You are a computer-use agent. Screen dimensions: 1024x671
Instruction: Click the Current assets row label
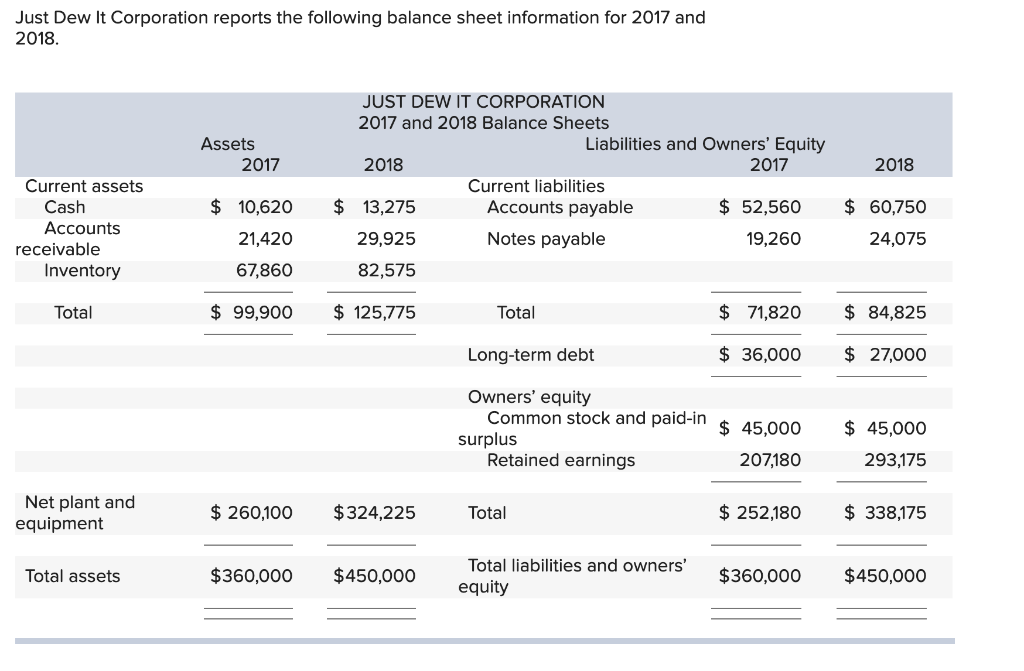84,186
